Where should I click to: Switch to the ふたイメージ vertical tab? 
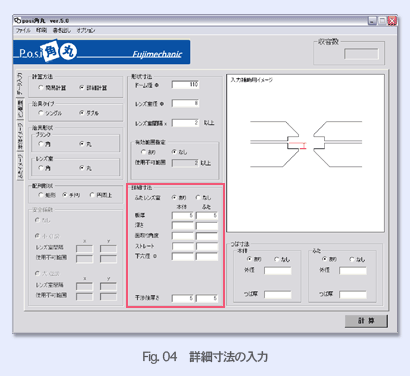(x=20, y=166)
